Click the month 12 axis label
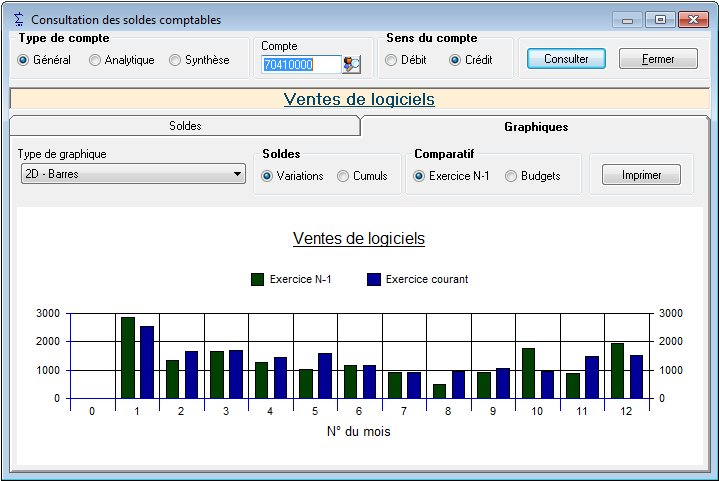This screenshot has width=719, height=481. click(x=626, y=411)
